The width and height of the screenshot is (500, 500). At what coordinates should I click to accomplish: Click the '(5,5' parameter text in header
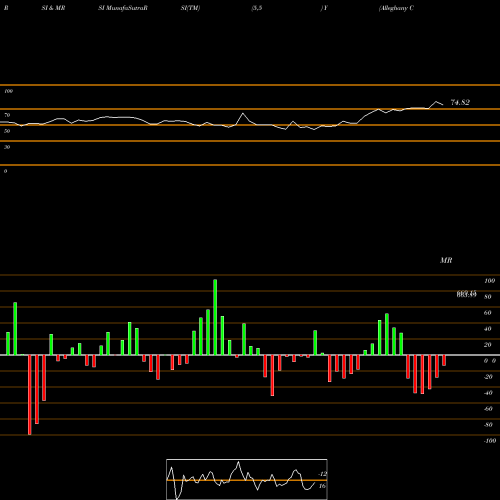click(257, 8)
